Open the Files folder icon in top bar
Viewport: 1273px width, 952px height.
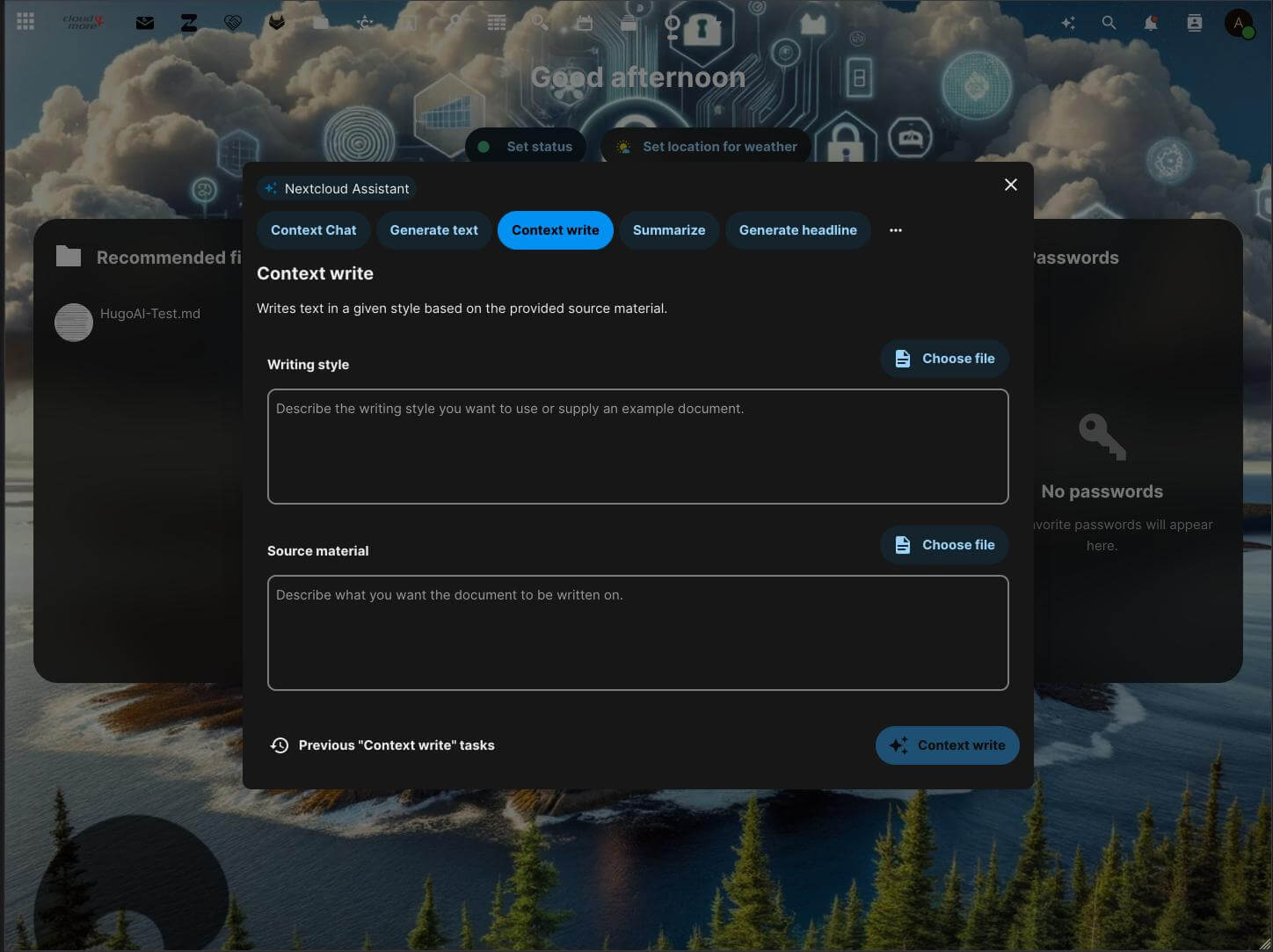(x=321, y=23)
